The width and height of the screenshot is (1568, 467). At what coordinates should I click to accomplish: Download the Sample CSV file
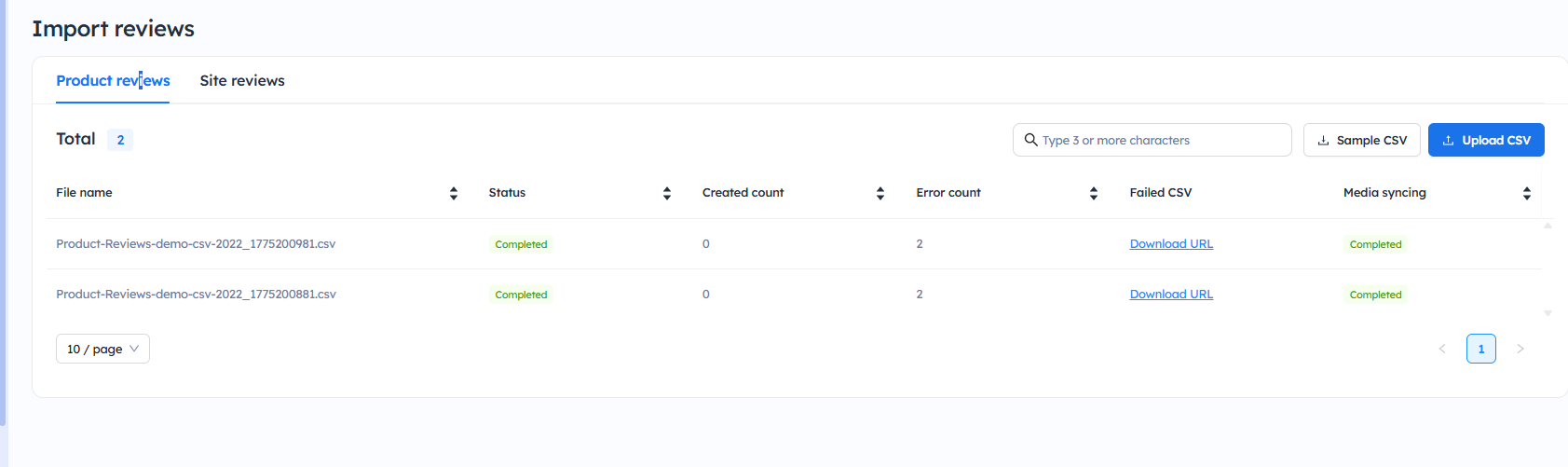tap(1361, 140)
